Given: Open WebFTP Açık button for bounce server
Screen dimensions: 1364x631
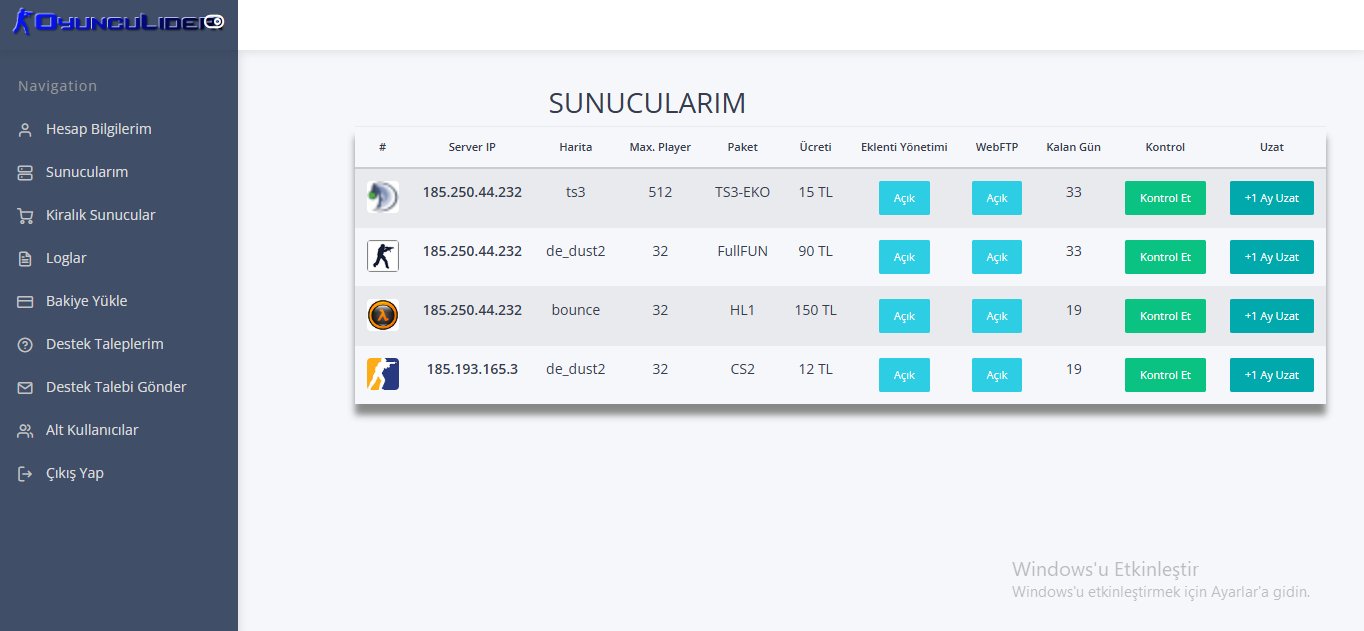Looking at the screenshot, I should 997,316.
